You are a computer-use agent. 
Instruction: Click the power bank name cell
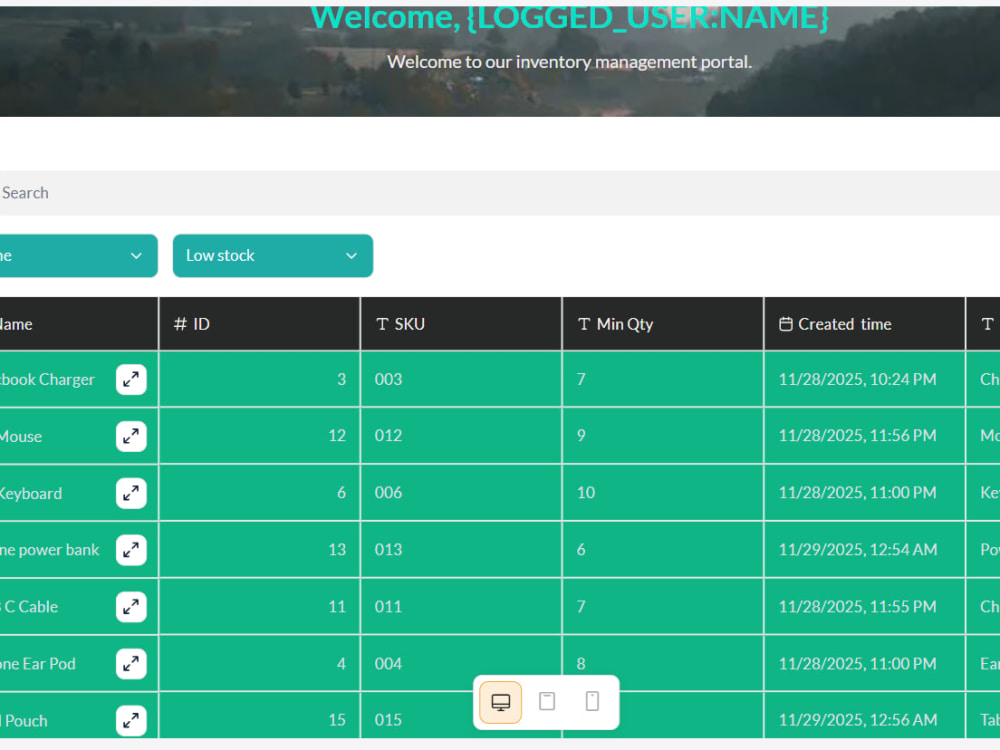[x=78, y=550]
